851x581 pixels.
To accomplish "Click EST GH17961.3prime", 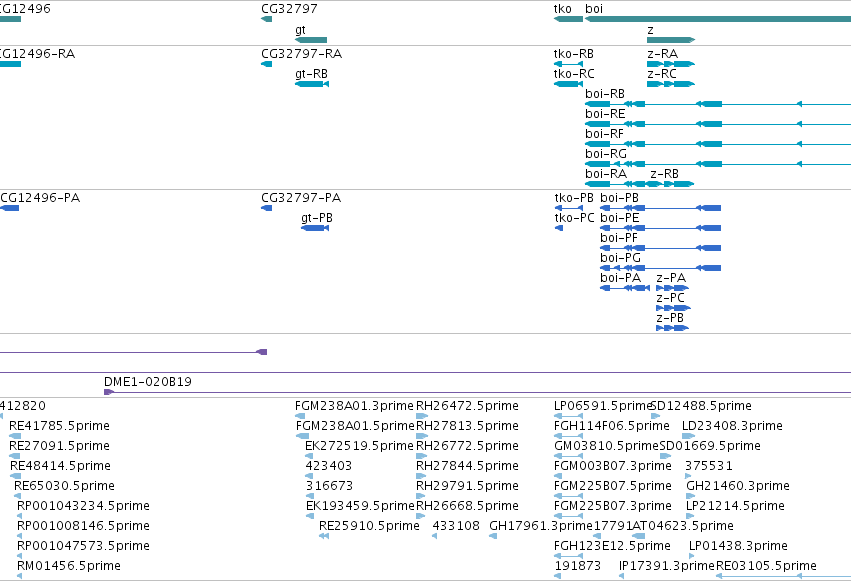I will [x=493, y=537].
